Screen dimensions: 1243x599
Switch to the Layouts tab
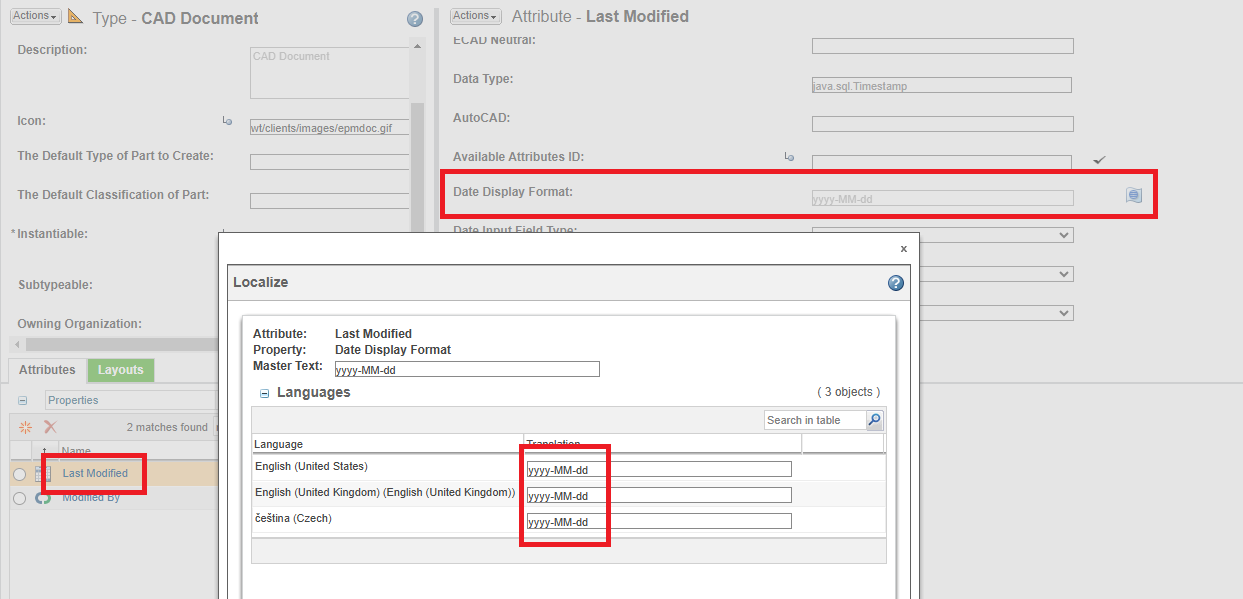[x=120, y=369]
